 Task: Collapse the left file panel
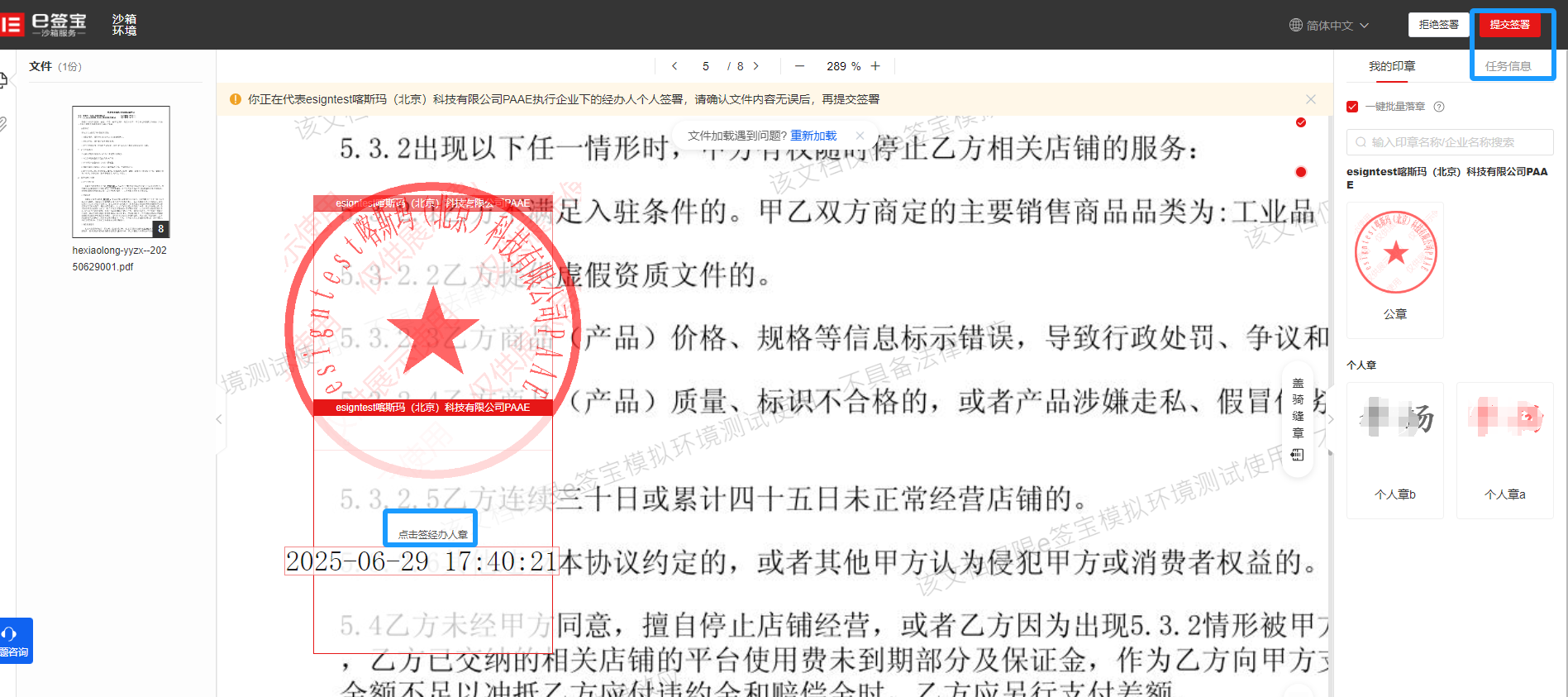(x=219, y=419)
